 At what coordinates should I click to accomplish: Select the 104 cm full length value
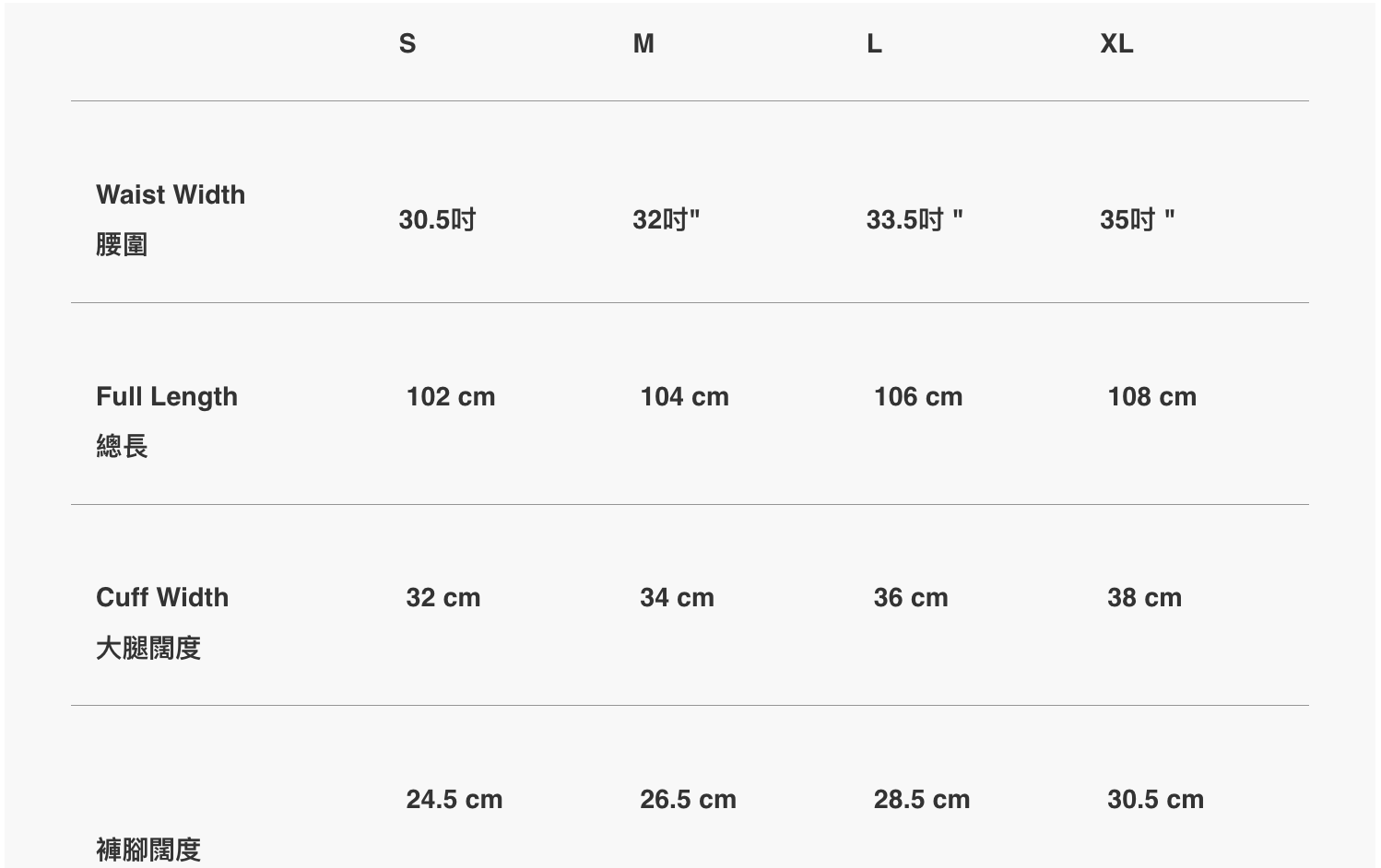pyautogui.click(x=684, y=396)
